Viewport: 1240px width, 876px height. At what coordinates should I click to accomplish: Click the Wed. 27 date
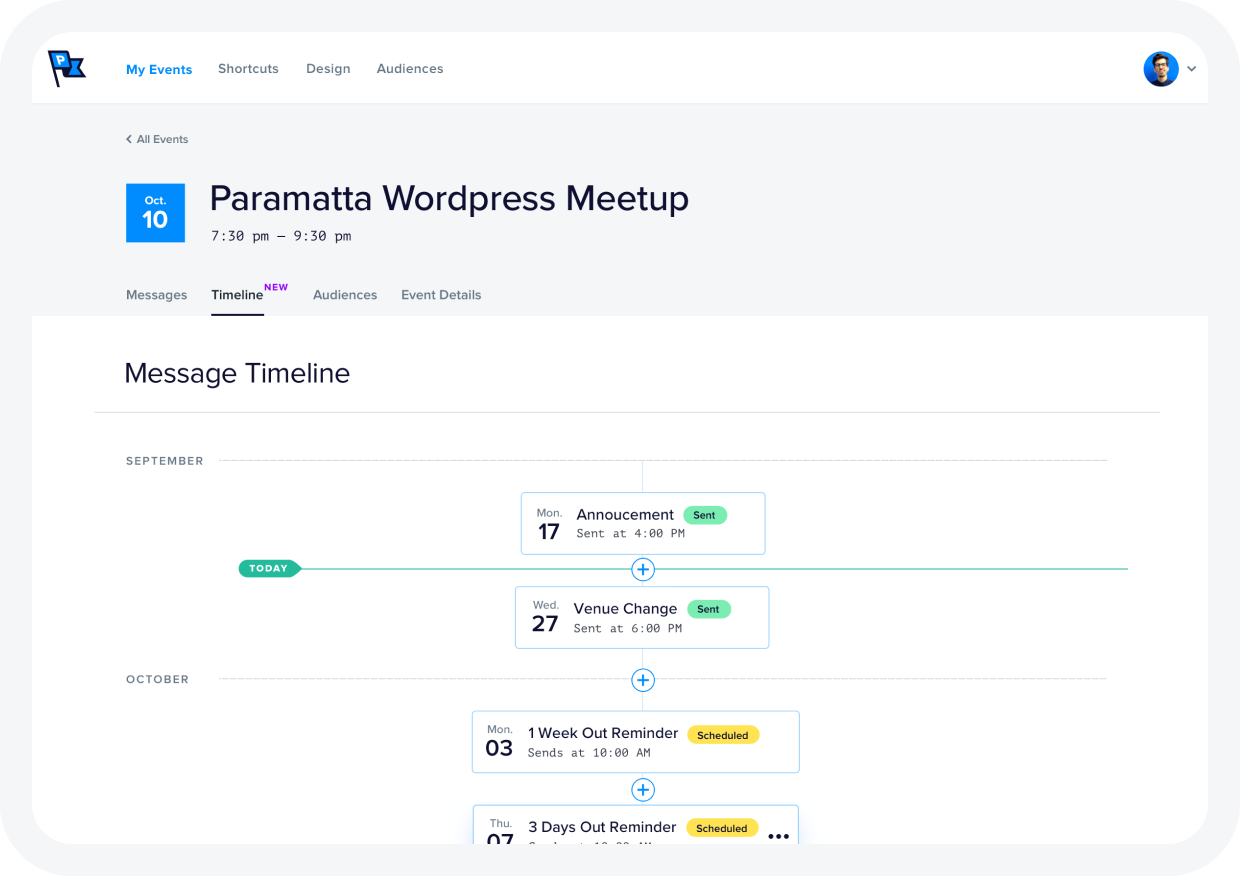[545, 617]
